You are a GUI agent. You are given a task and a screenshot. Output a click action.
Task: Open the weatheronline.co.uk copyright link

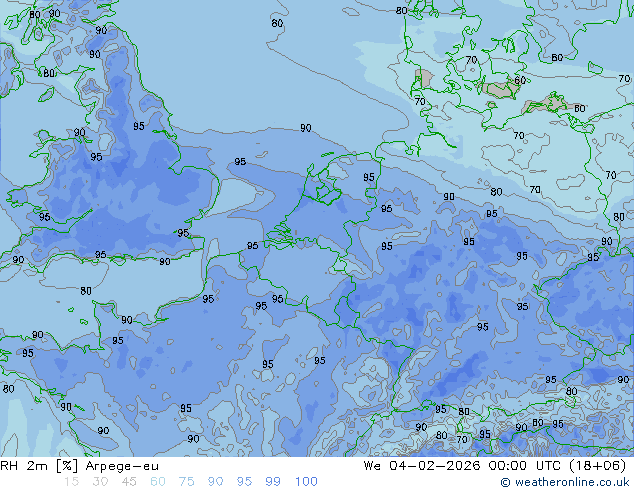click(x=565, y=482)
